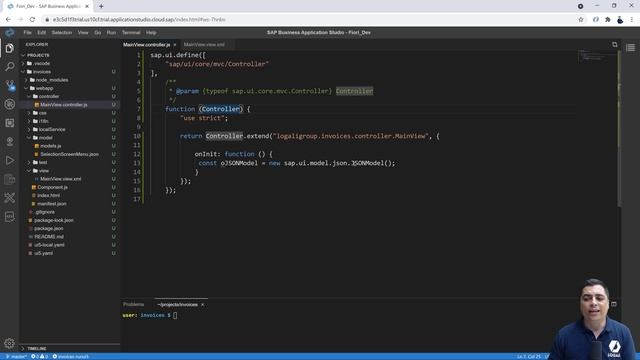Switch to the Problems panel tab
Screen dimensions: 640x360
(133, 304)
